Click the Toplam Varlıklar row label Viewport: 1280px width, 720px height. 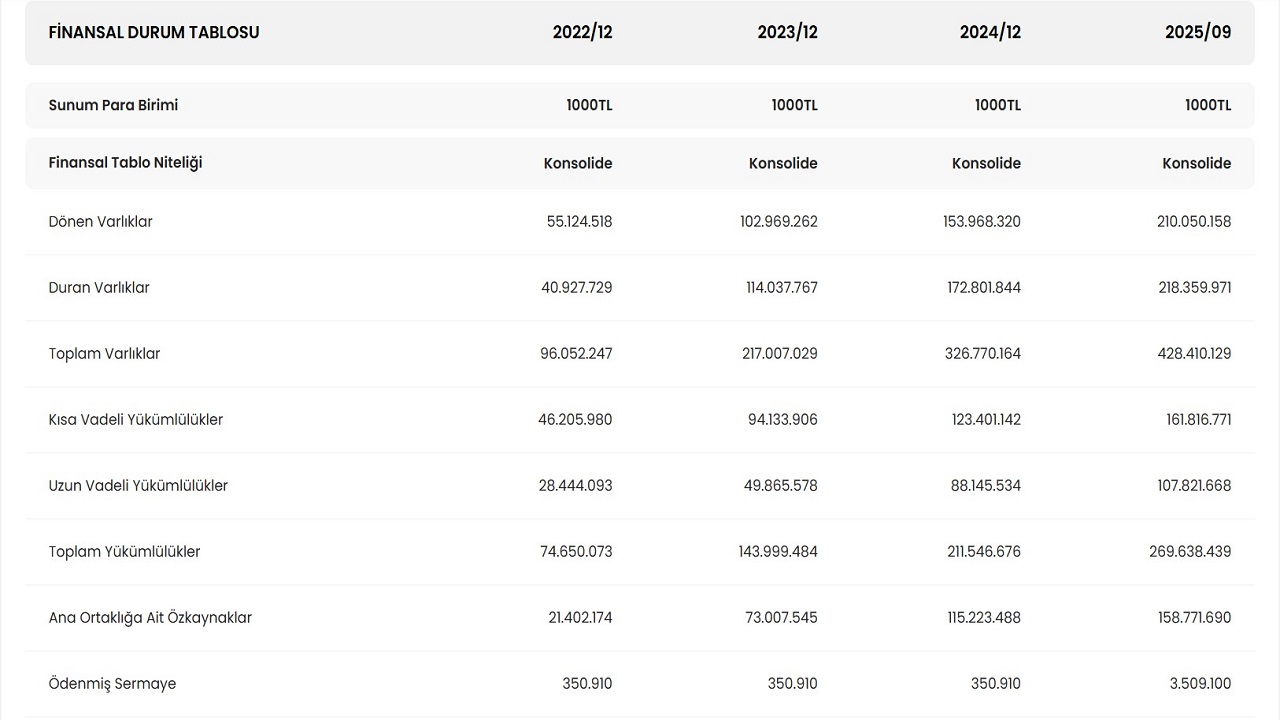tap(104, 354)
